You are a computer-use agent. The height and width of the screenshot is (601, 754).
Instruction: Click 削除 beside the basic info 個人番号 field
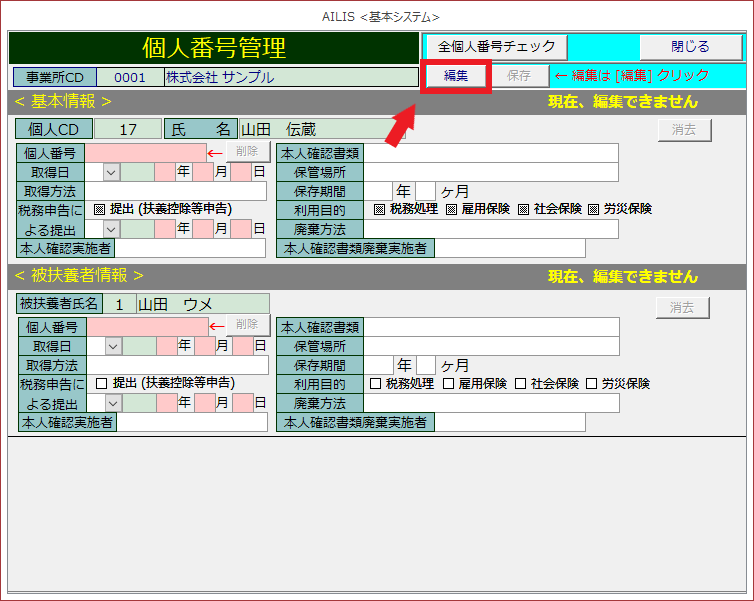[246, 152]
